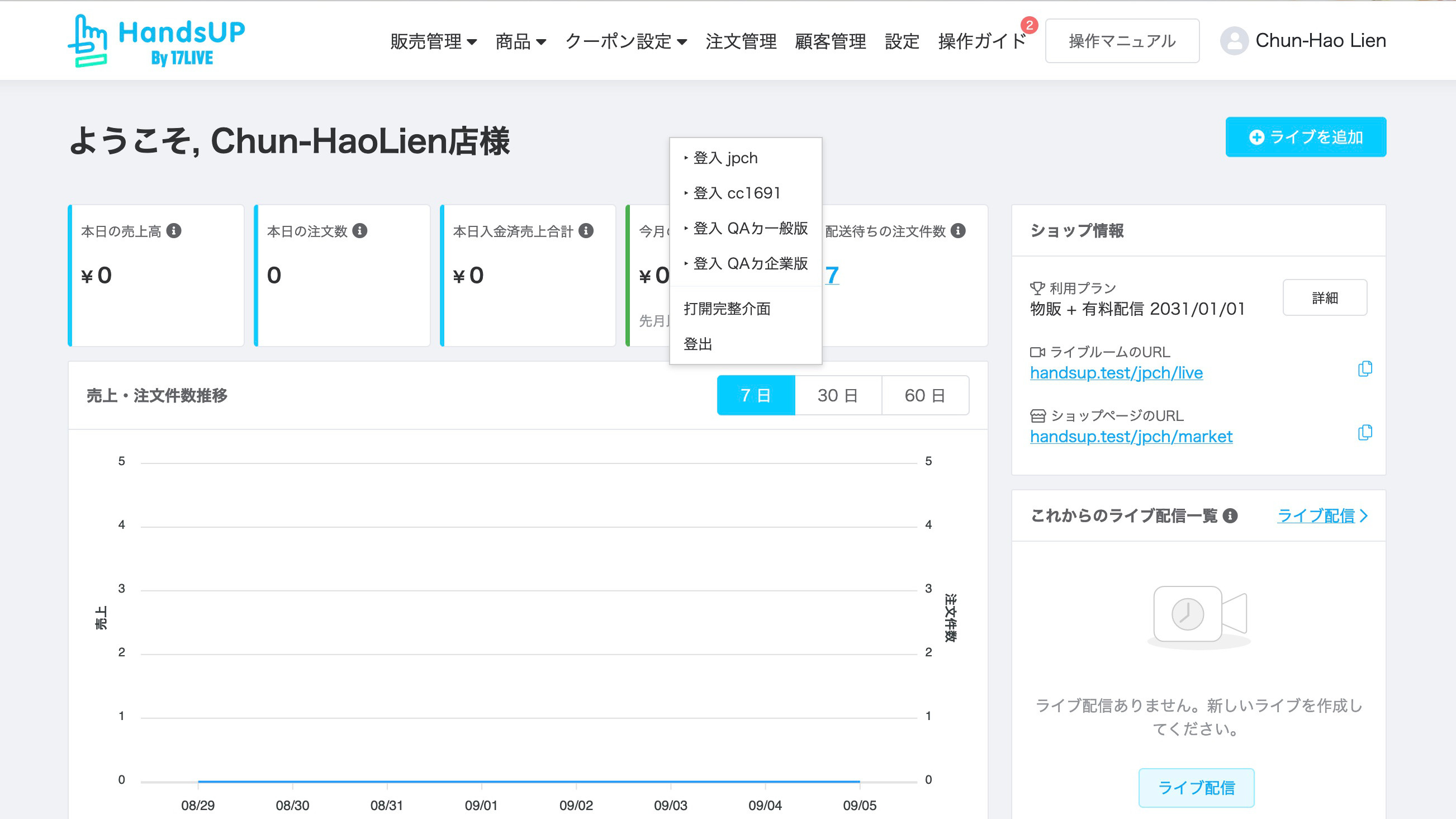Open the handsup.test/jpch/market link
Viewport: 1456px width, 819px height.
point(1131,437)
